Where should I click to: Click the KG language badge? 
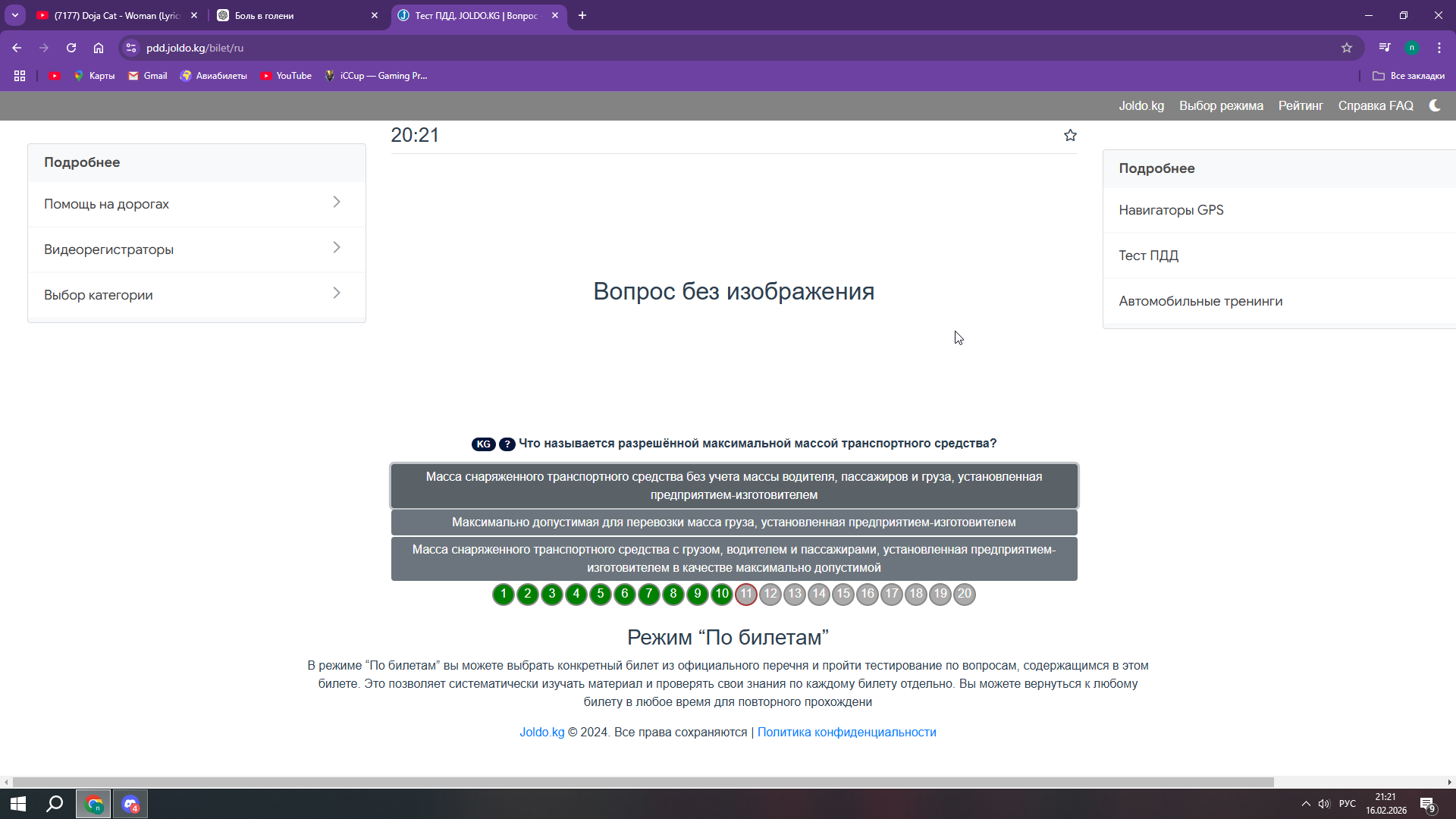(483, 444)
